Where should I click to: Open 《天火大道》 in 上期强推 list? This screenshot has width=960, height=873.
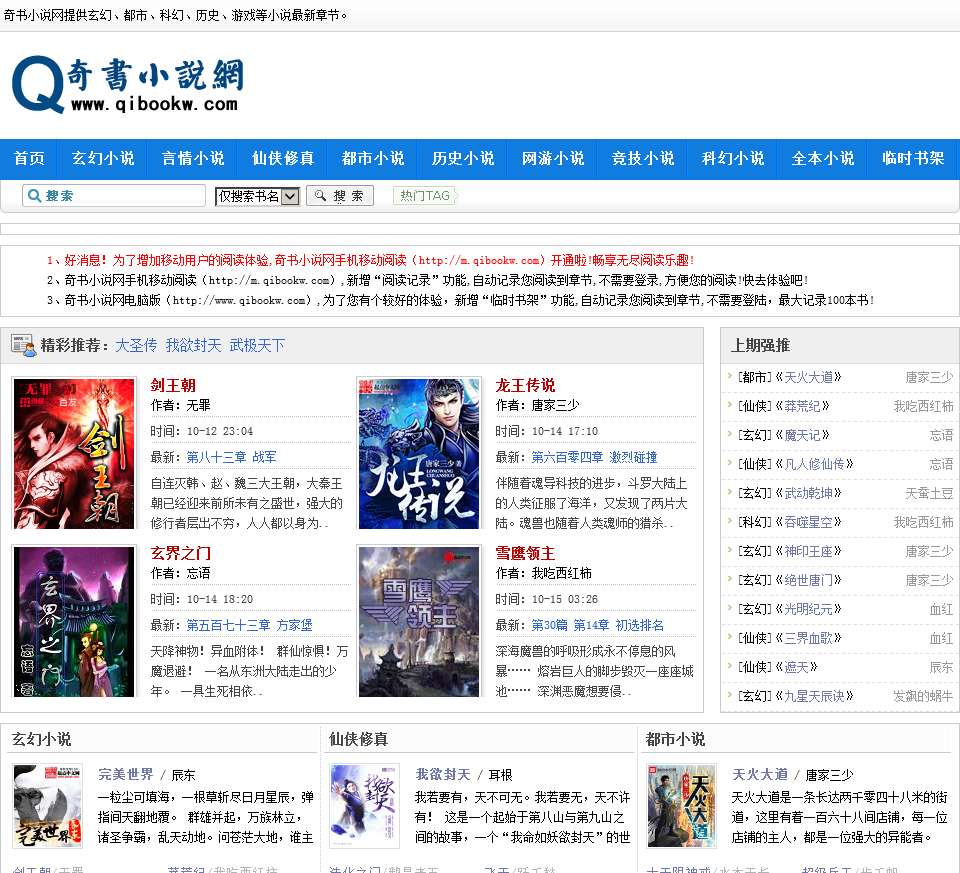[x=809, y=377]
